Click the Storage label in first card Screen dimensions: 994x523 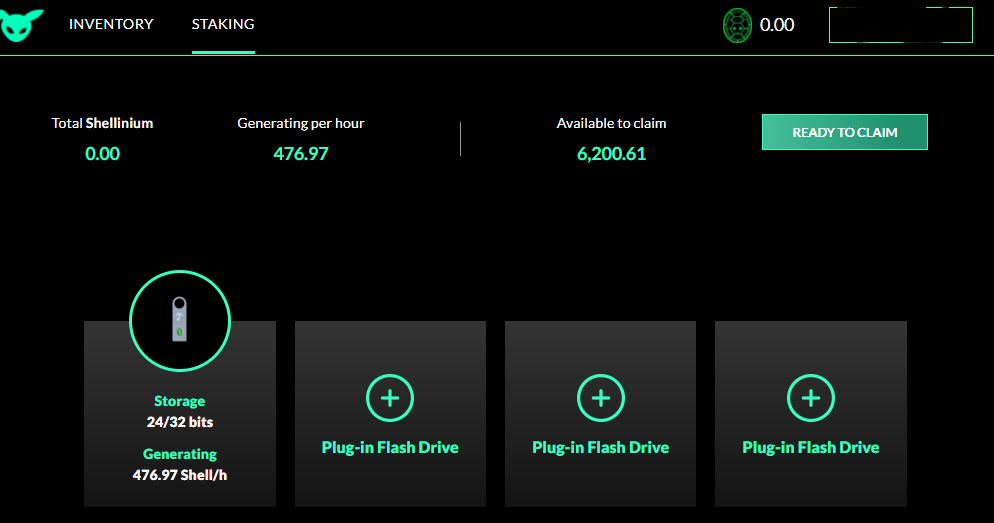click(179, 401)
